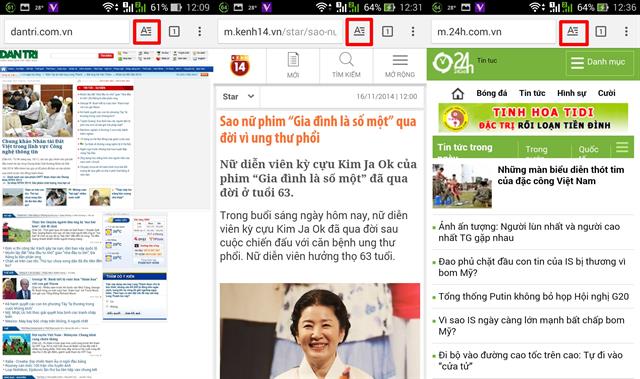Tap the photo of actress Kim Ja Ok
The image size is (640, 379).
(x=320, y=331)
